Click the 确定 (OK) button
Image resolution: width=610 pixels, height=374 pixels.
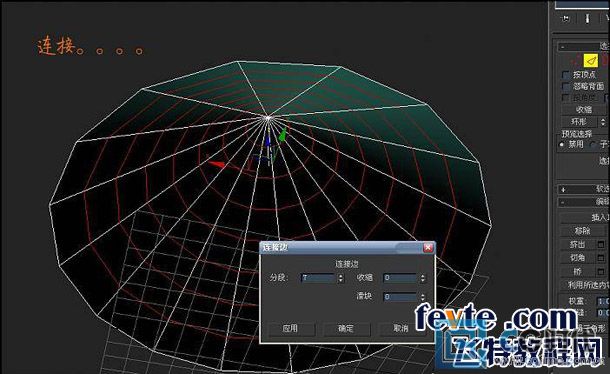click(x=346, y=328)
